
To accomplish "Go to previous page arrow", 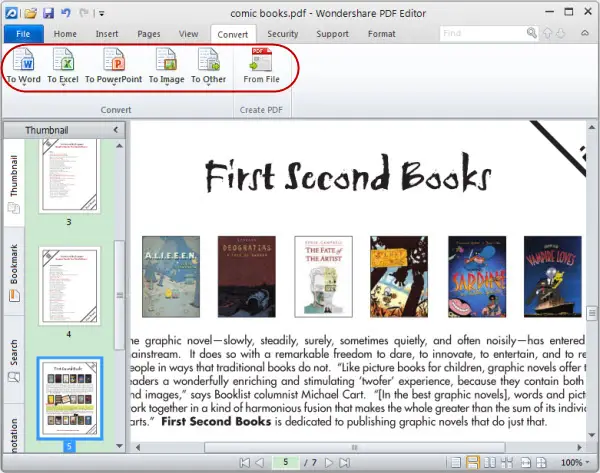I will click(x=260, y=463).
